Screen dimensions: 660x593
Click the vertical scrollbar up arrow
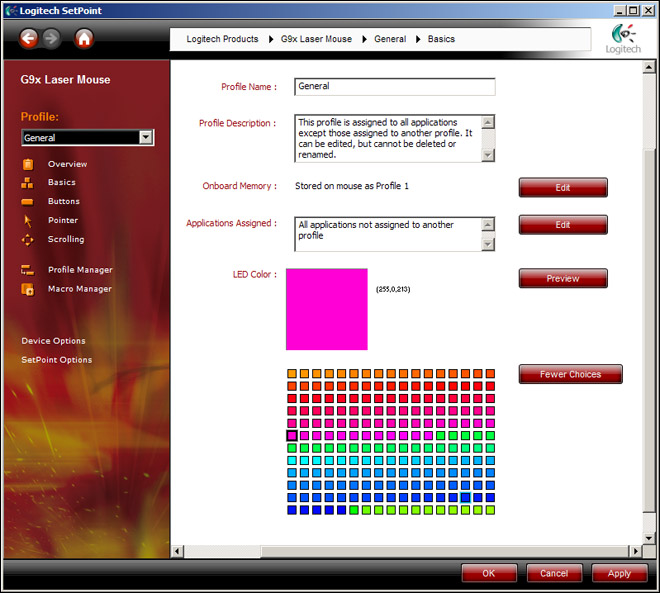pyautogui.click(x=649, y=67)
